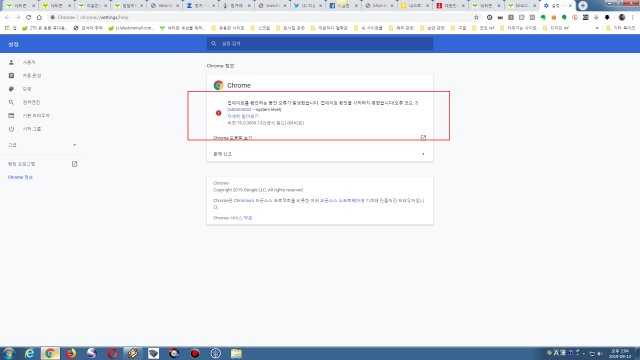Open Chrome three-dot menu
Image resolution: width=640 pixels, height=360 pixels.
coord(633,18)
